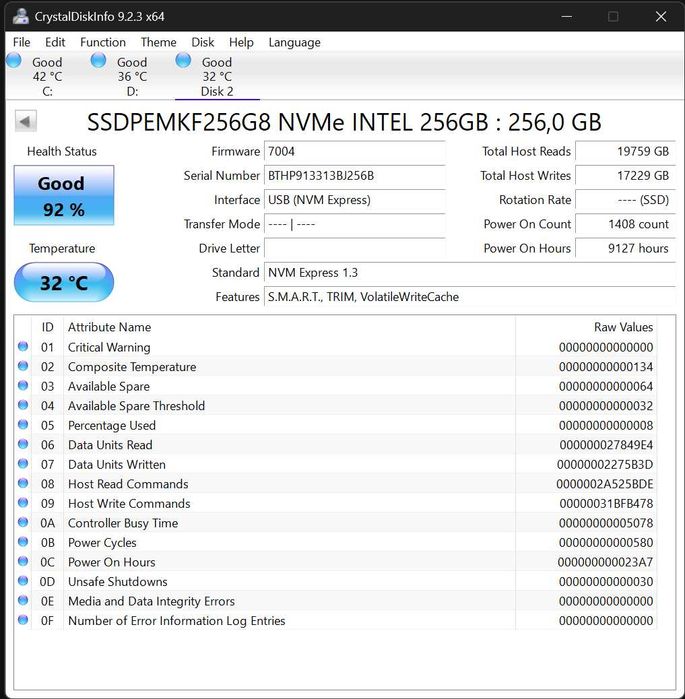Click the 32 °C temperature button
The image size is (685, 699).
pos(64,282)
